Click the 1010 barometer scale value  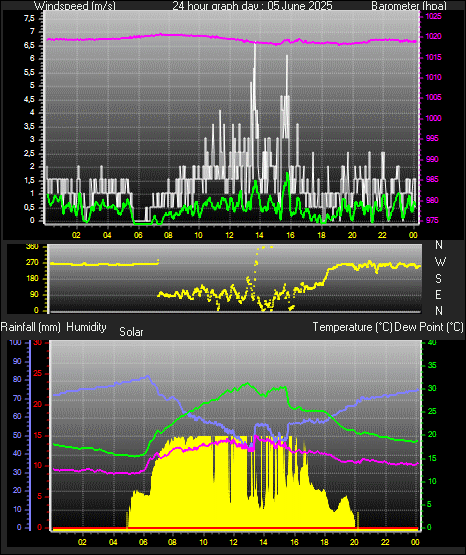[x=433, y=77]
